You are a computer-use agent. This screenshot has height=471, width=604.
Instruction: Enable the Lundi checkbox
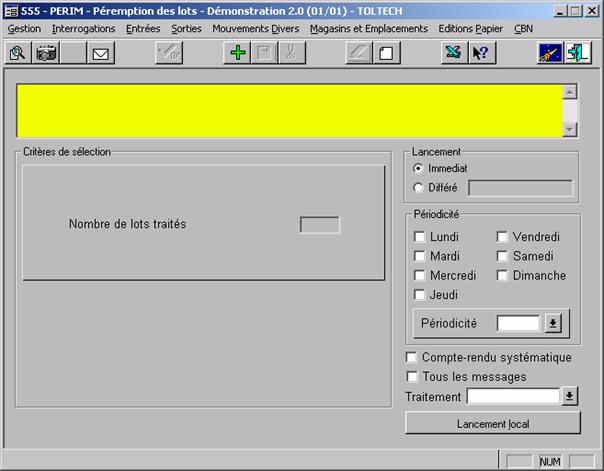[x=420, y=237]
